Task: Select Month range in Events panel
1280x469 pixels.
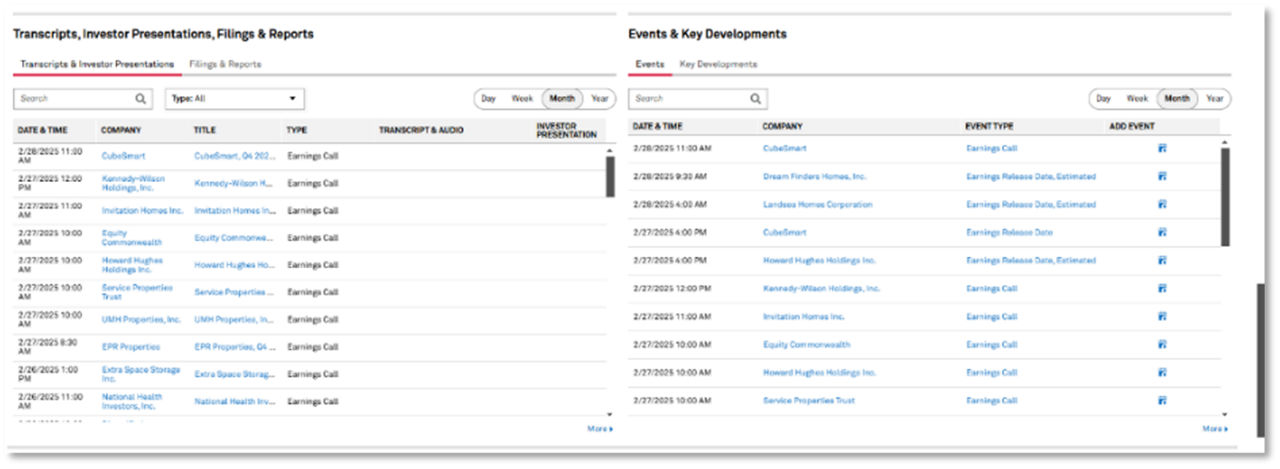Action: tap(1177, 99)
